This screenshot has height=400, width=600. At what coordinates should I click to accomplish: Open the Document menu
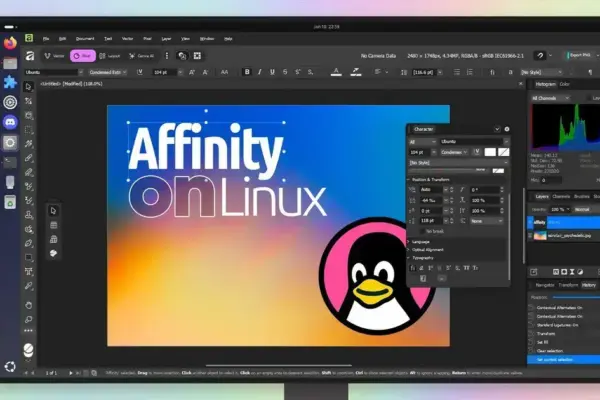(85, 39)
